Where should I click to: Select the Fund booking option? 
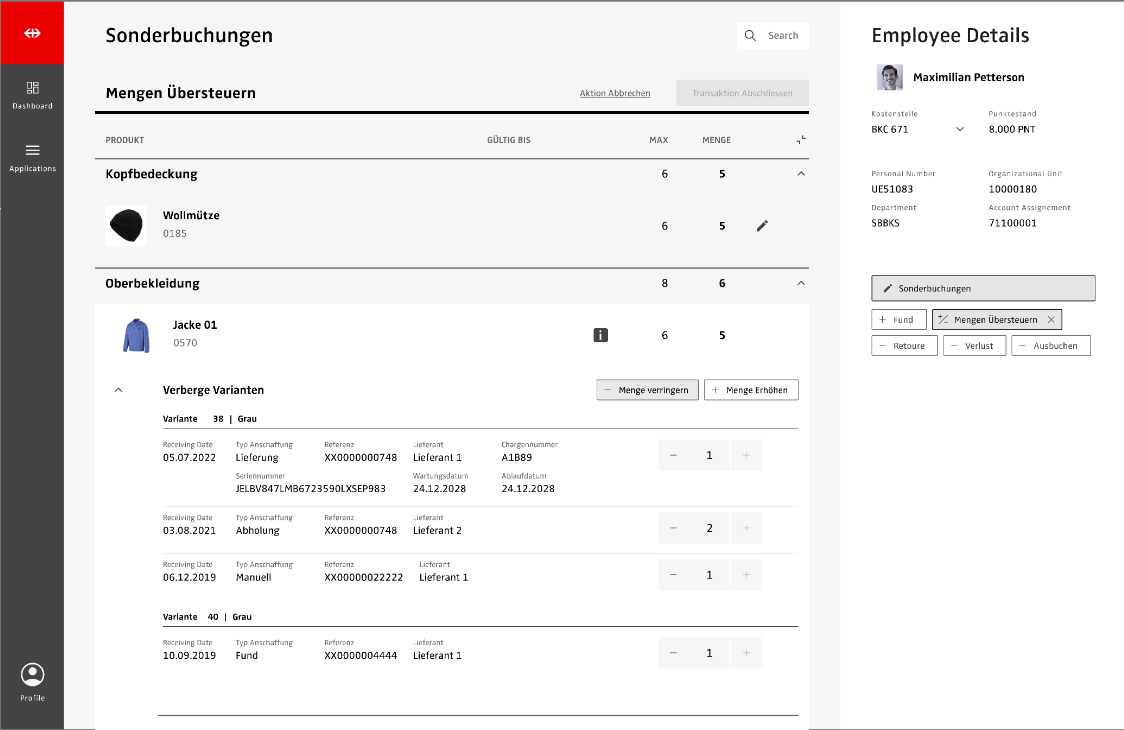tap(898, 320)
